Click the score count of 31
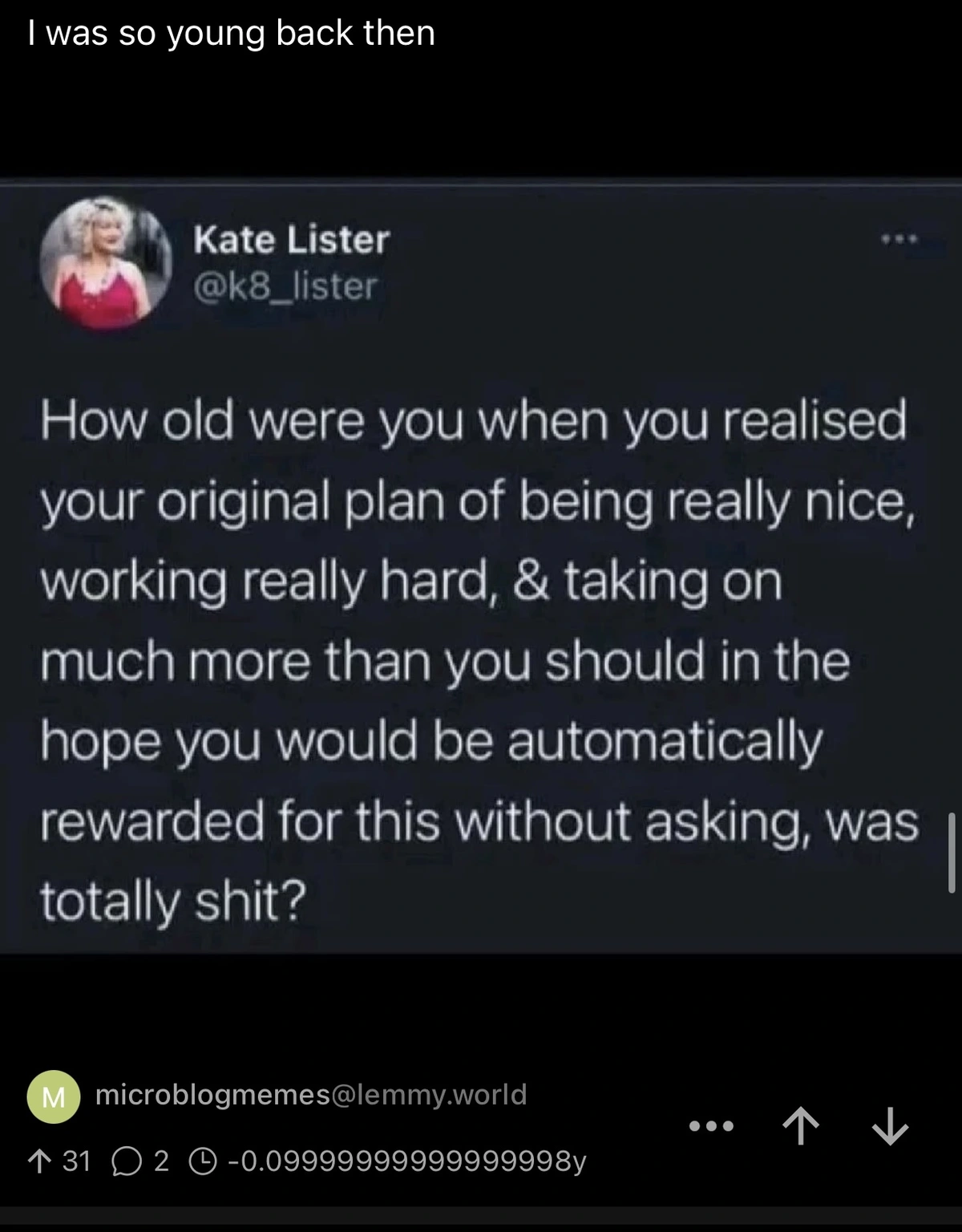Screen dimensions: 962x1232 point(76,1161)
